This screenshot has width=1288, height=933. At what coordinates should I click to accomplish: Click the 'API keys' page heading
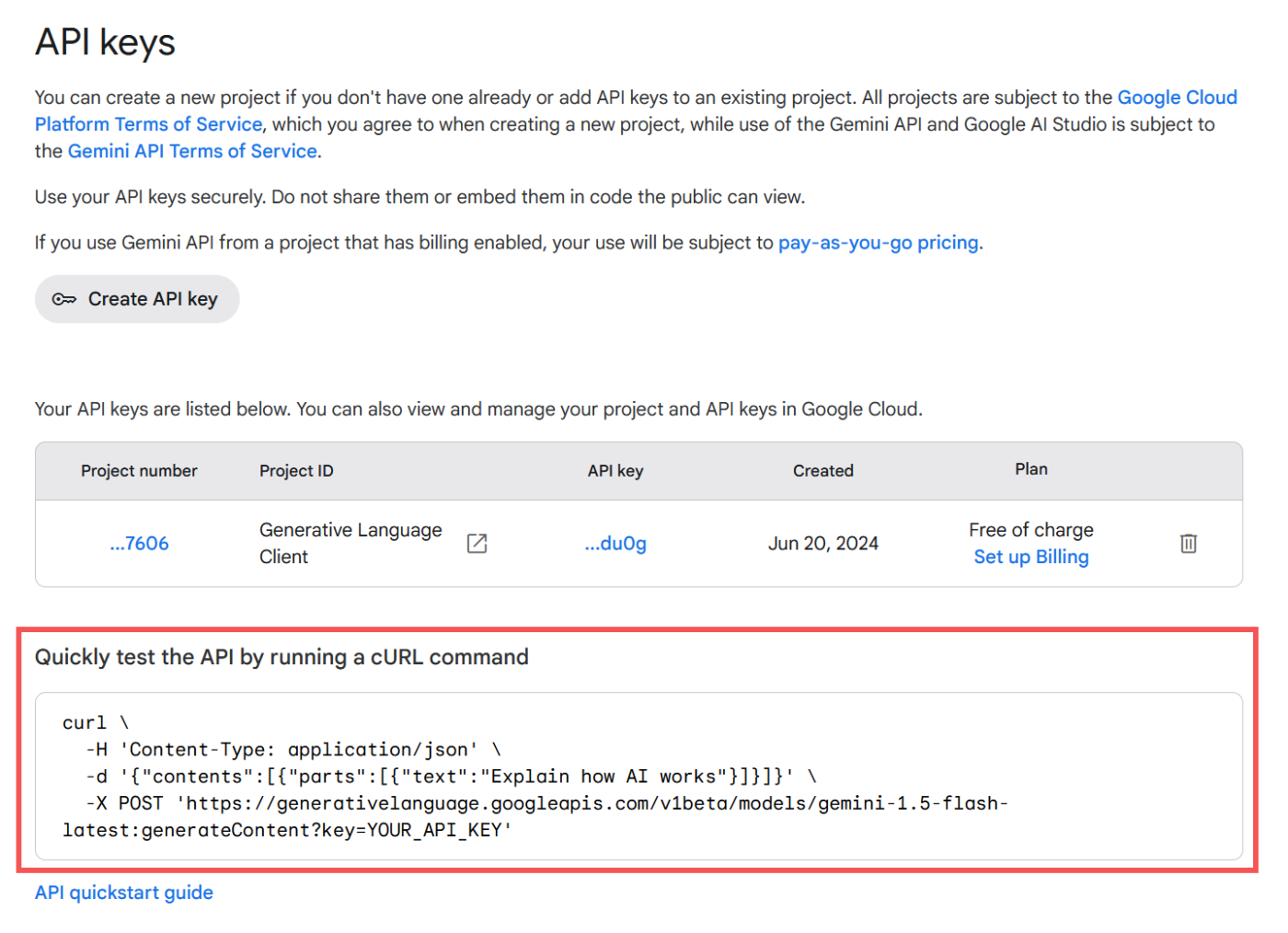pyautogui.click(x=105, y=42)
